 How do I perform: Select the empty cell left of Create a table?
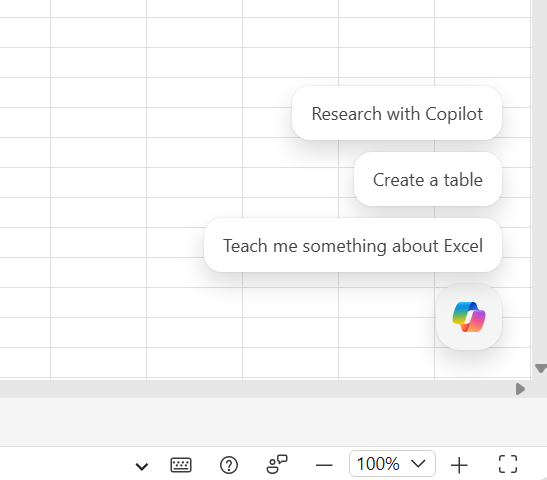tap(290, 182)
